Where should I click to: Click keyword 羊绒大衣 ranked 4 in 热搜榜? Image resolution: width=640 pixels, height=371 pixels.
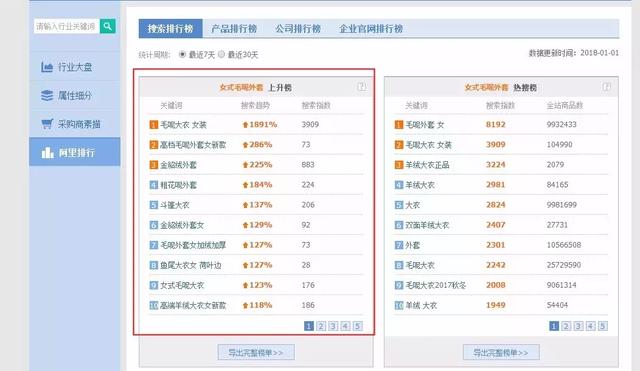(420, 185)
